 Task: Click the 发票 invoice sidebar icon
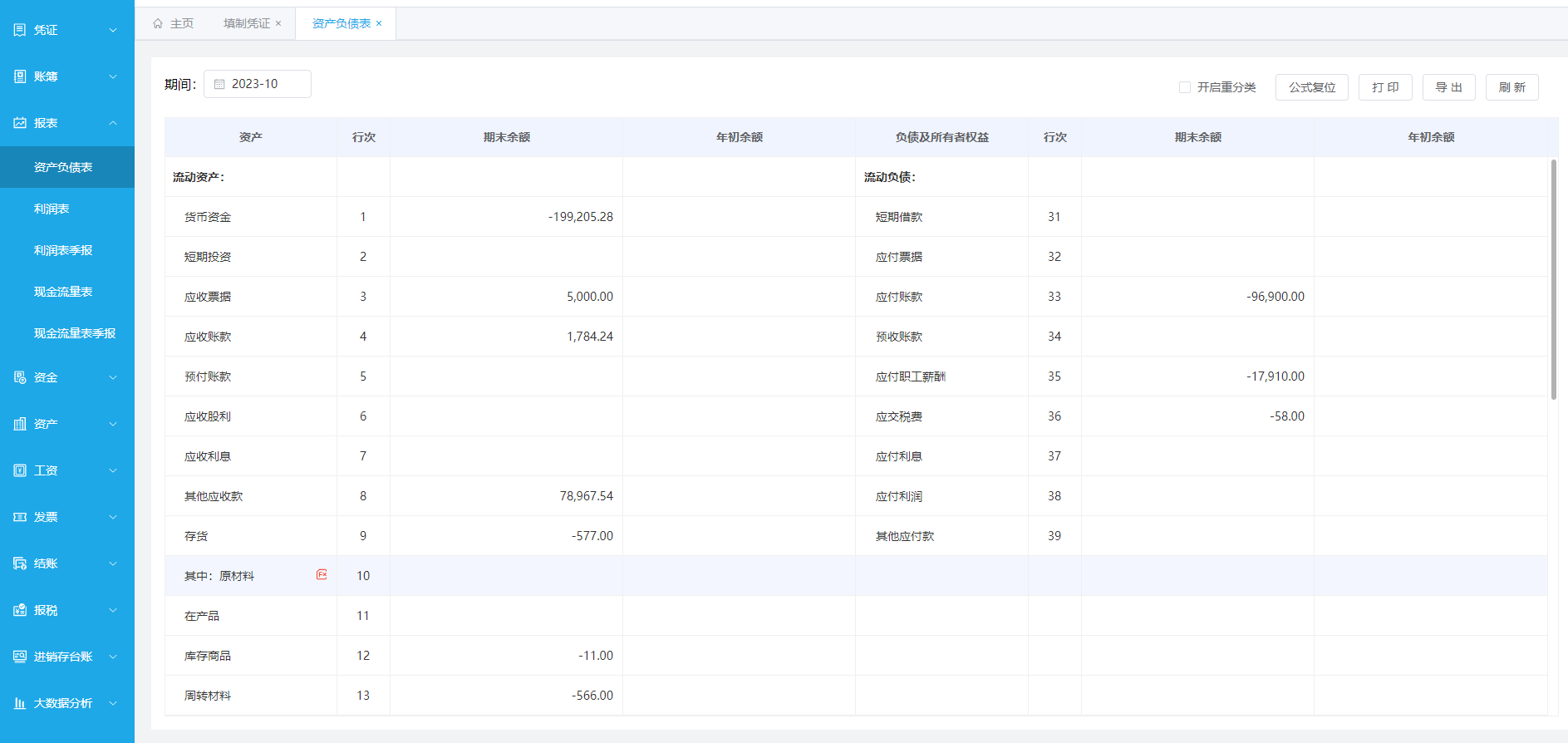click(x=20, y=517)
